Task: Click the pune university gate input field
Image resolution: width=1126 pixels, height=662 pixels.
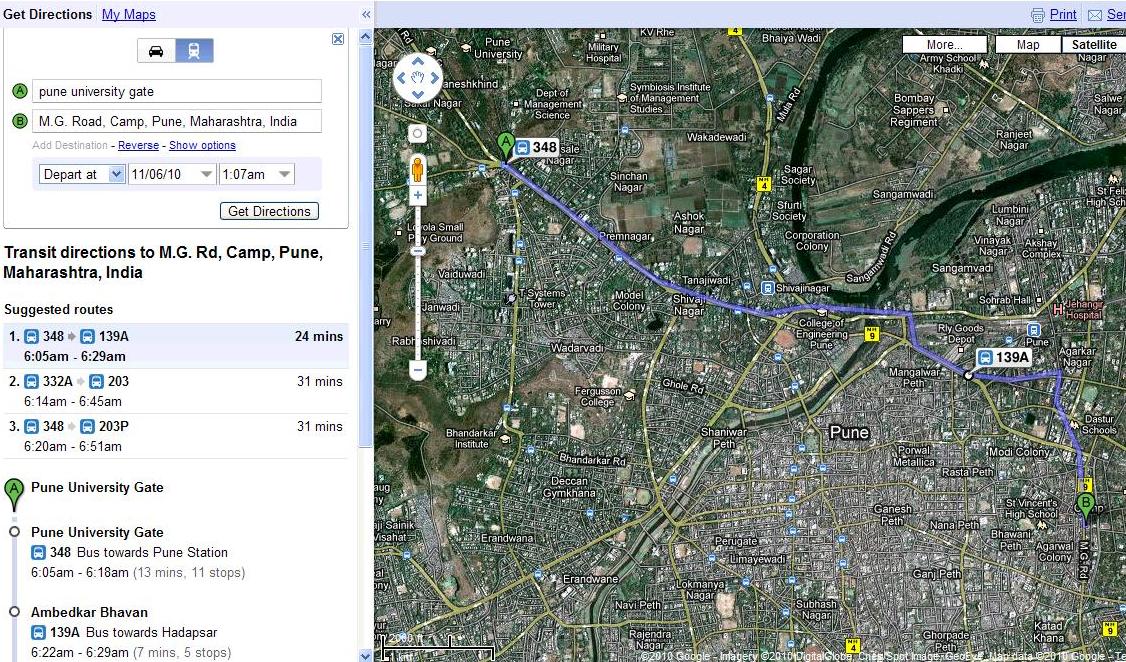Action: 177,91
